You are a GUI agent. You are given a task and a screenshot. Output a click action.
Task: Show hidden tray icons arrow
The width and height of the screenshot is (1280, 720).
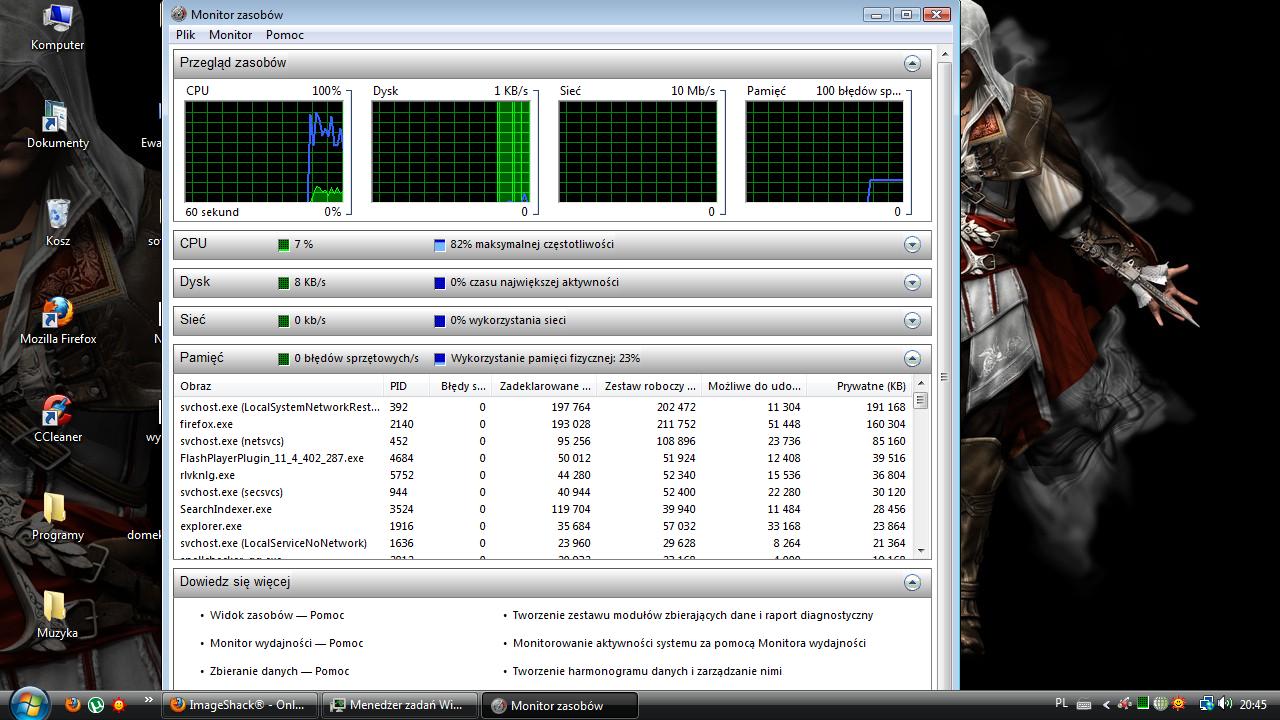click(x=1107, y=705)
